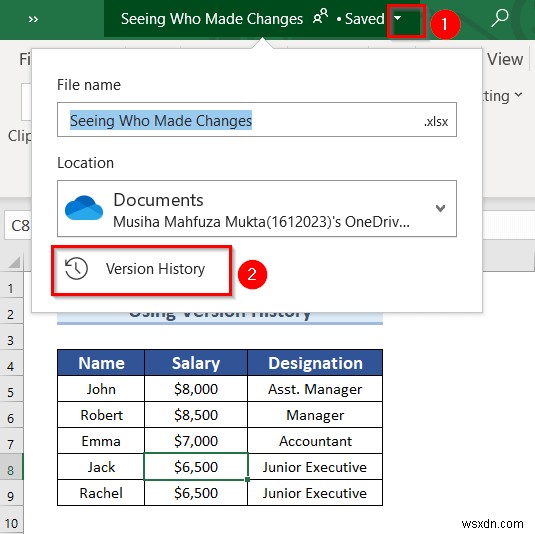Expand location chevron arrow
The height and width of the screenshot is (534, 535).
coord(440,208)
